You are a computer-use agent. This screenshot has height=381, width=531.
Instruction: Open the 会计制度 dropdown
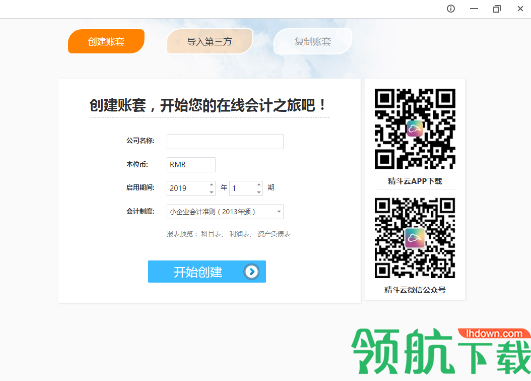click(x=225, y=212)
